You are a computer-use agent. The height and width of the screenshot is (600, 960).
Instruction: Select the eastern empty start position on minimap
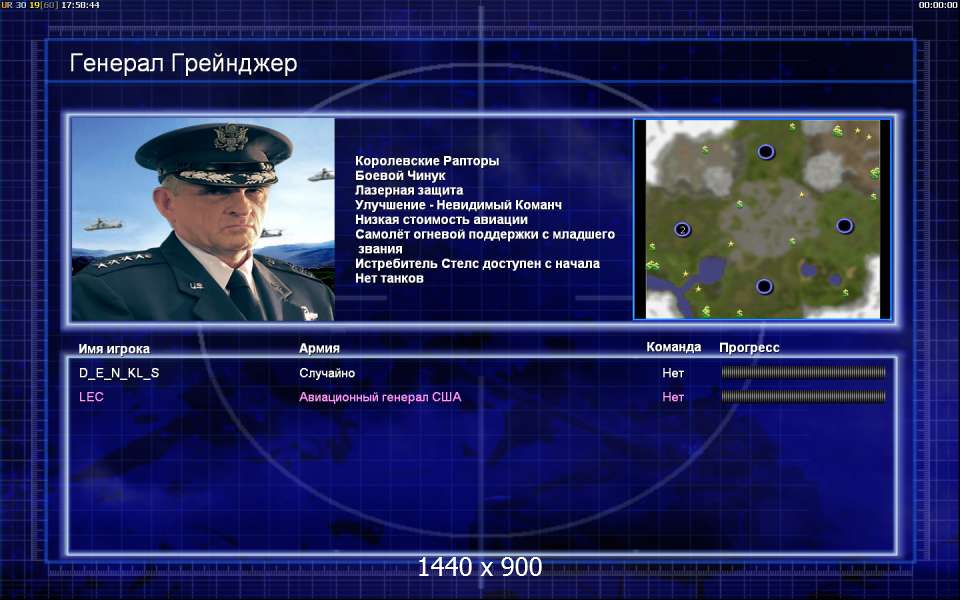844,226
